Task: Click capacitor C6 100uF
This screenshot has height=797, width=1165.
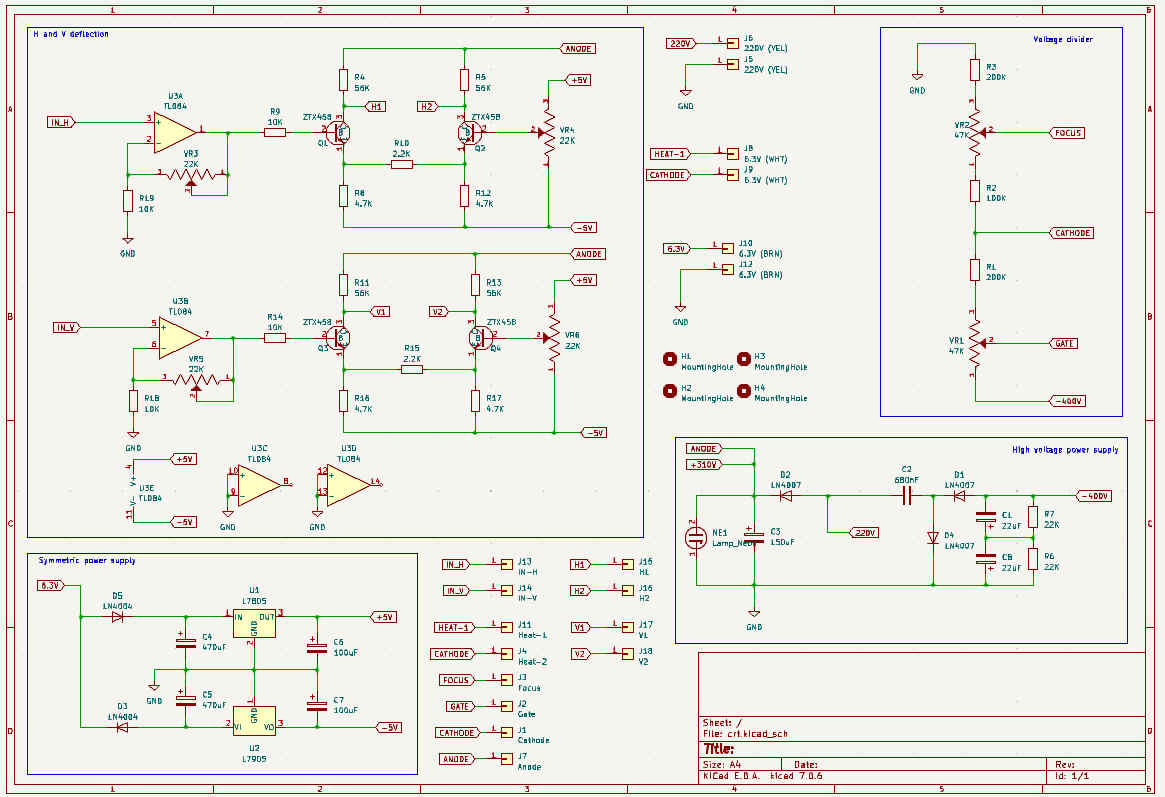Action: pos(317,648)
